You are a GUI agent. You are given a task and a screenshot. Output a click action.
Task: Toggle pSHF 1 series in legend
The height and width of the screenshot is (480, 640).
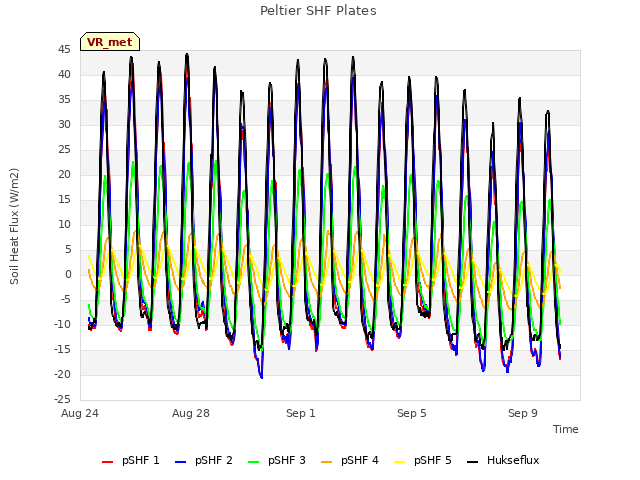tap(131, 460)
